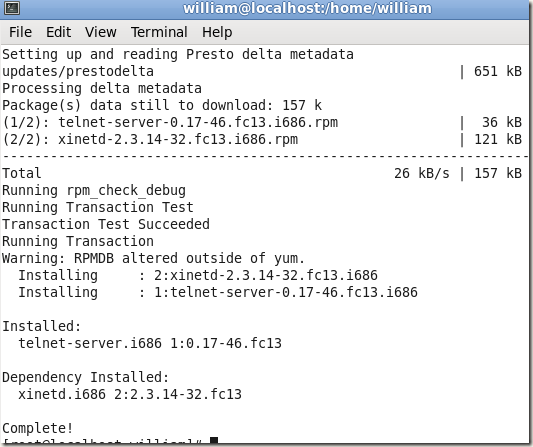Click the 'Warning: RPMDB altered outside of yum' line
Image resolution: width=533 pixels, height=447 pixels.
[153, 258]
